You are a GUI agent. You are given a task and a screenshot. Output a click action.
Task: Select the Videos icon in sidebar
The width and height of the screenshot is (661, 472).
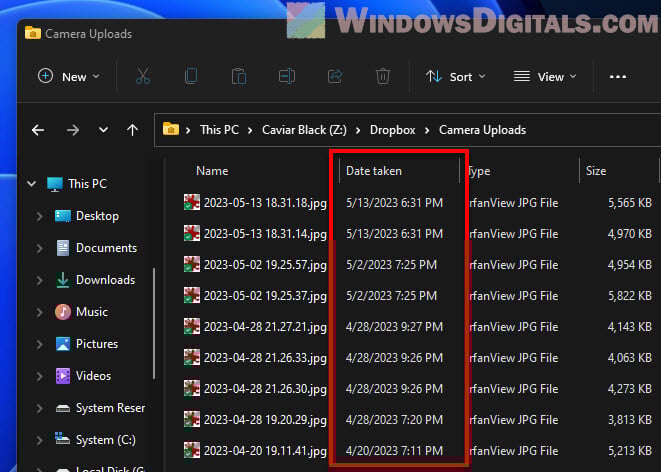63,376
